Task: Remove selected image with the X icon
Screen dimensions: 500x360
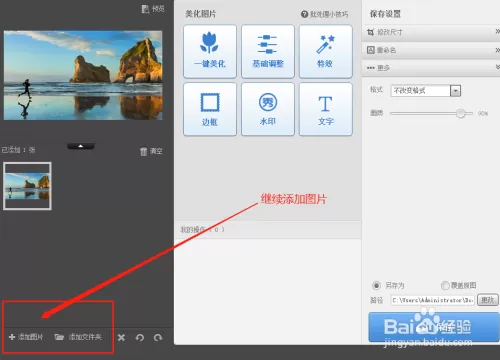Action: coord(121,338)
